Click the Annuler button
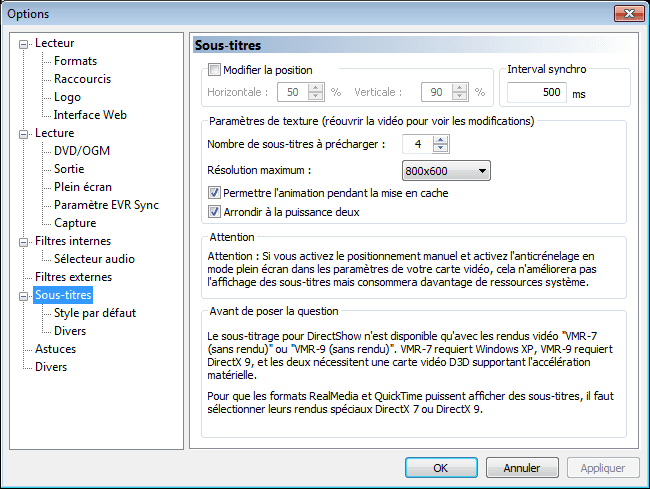 tap(522, 467)
